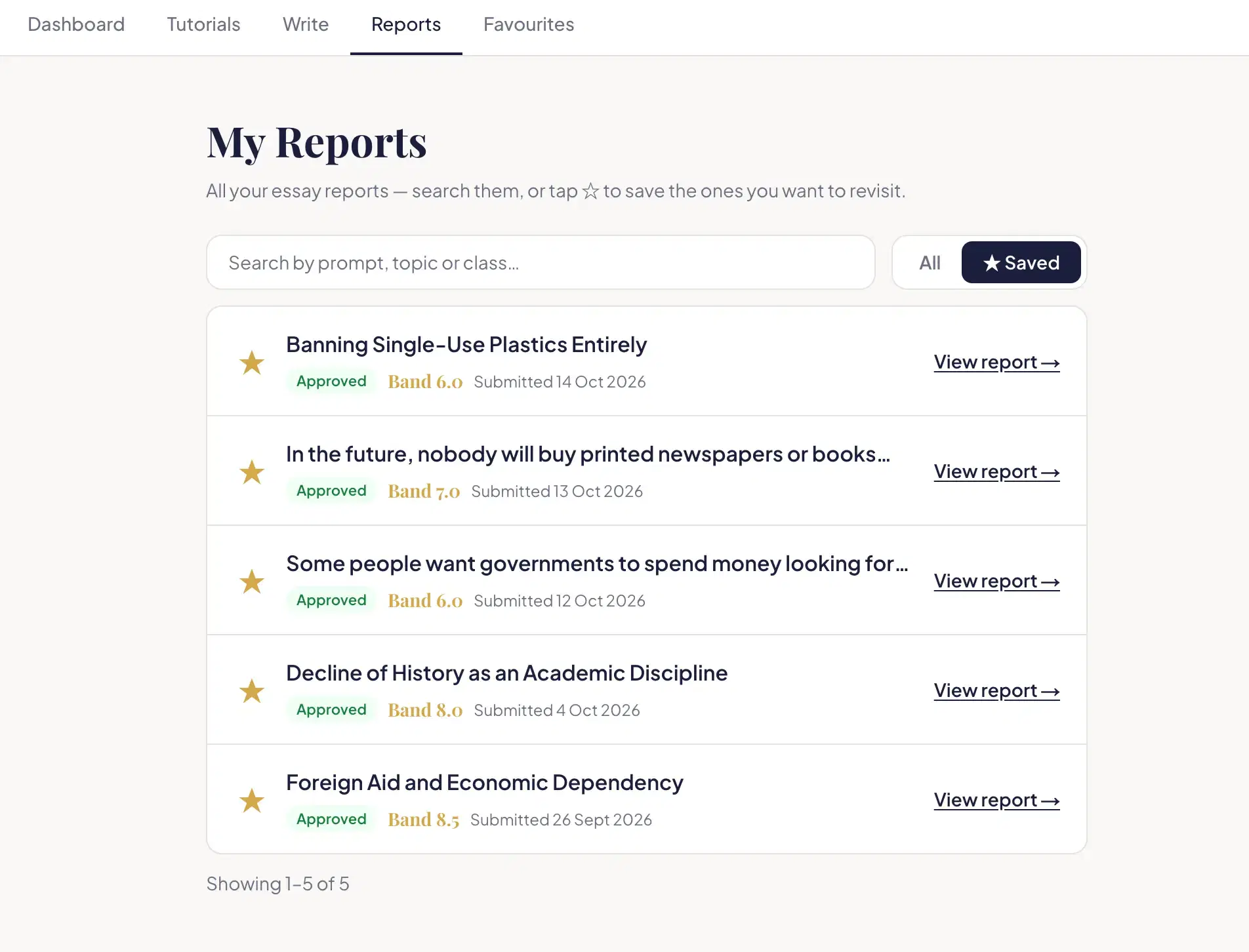View report for Banning Single-Use Plastics Entirely
Viewport: 1249px width, 952px height.
(x=996, y=362)
